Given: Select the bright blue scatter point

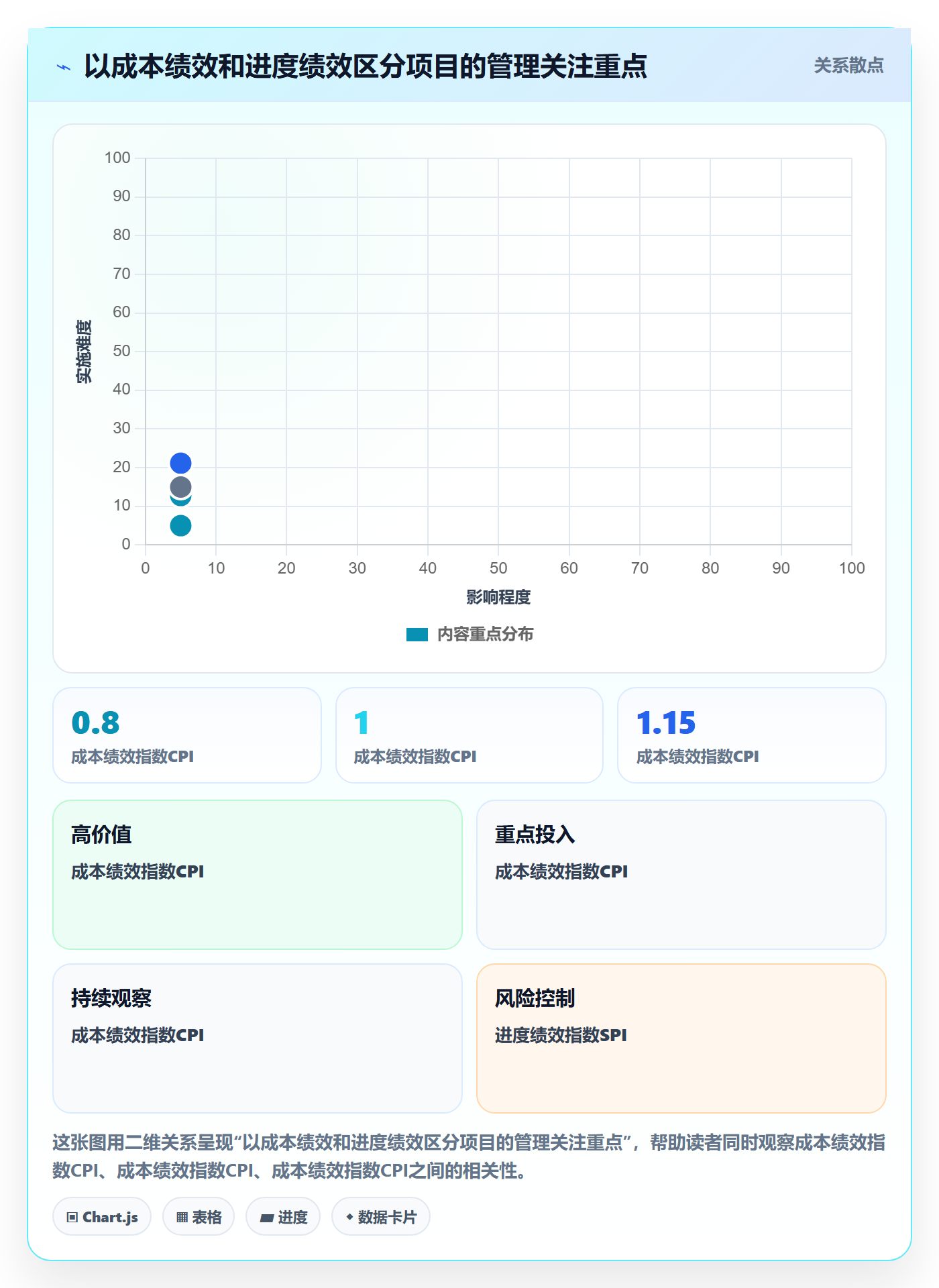Looking at the screenshot, I should click(x=180, y=463).
